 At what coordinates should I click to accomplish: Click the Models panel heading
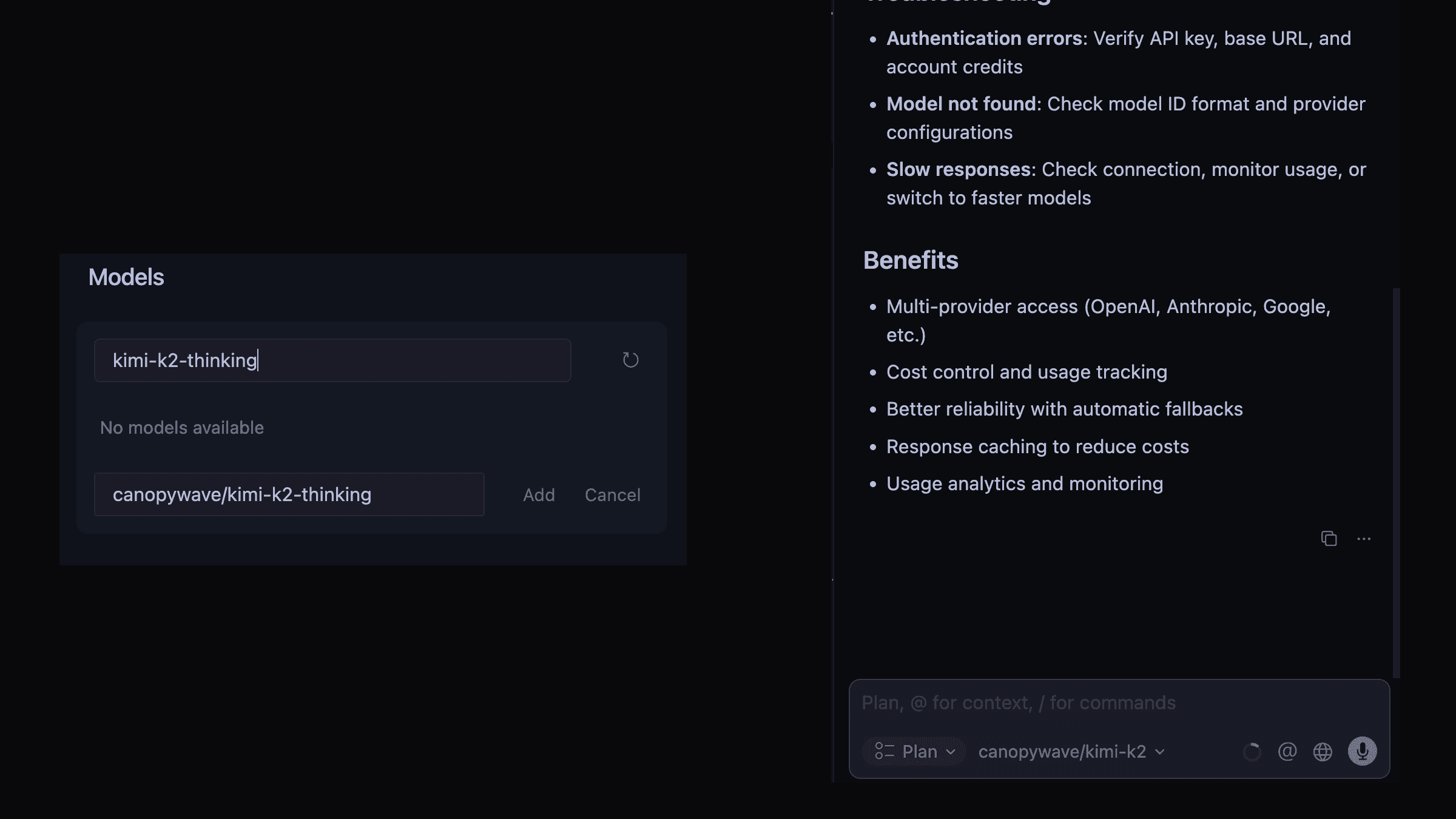(x=126, y=277)
